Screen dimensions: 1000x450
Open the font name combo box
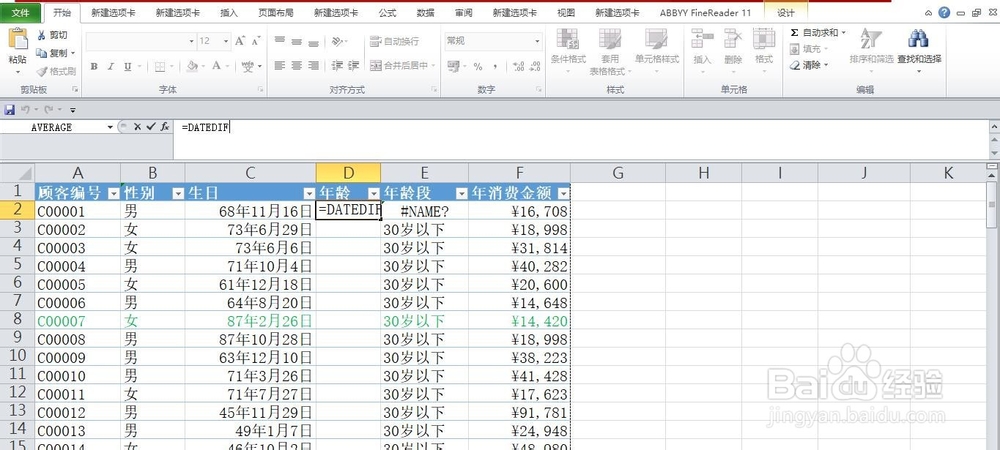141,41
